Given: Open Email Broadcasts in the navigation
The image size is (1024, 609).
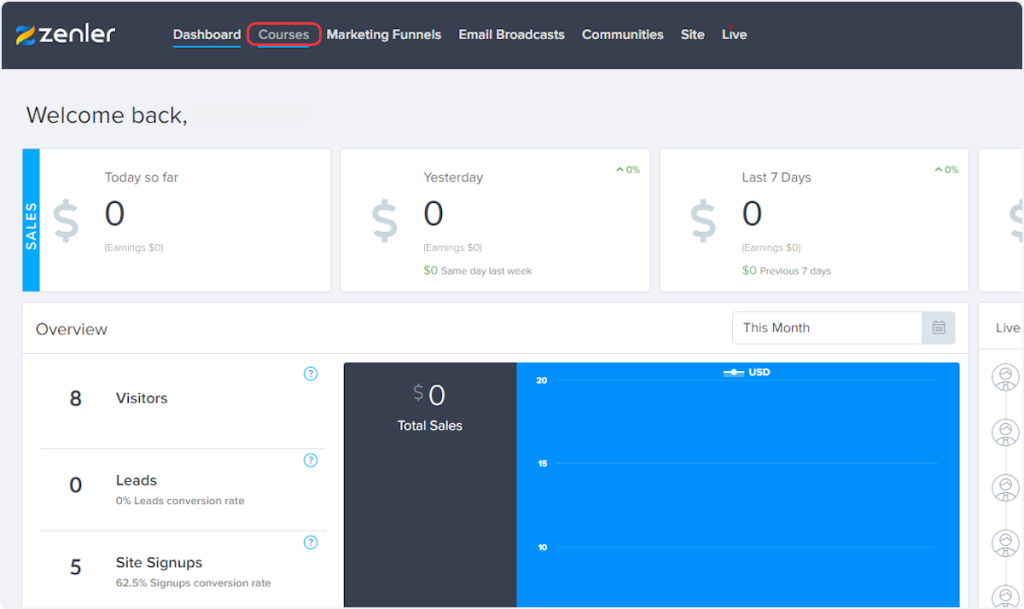Looking at the screenshot, I should click(x=511, y=35).
